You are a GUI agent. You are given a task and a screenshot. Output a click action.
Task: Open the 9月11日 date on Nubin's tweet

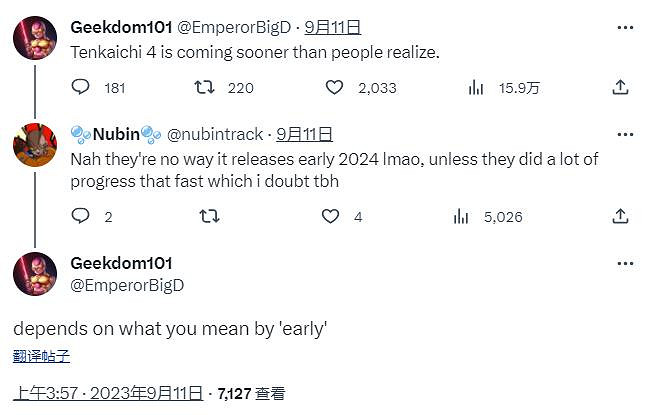point(304,134)
